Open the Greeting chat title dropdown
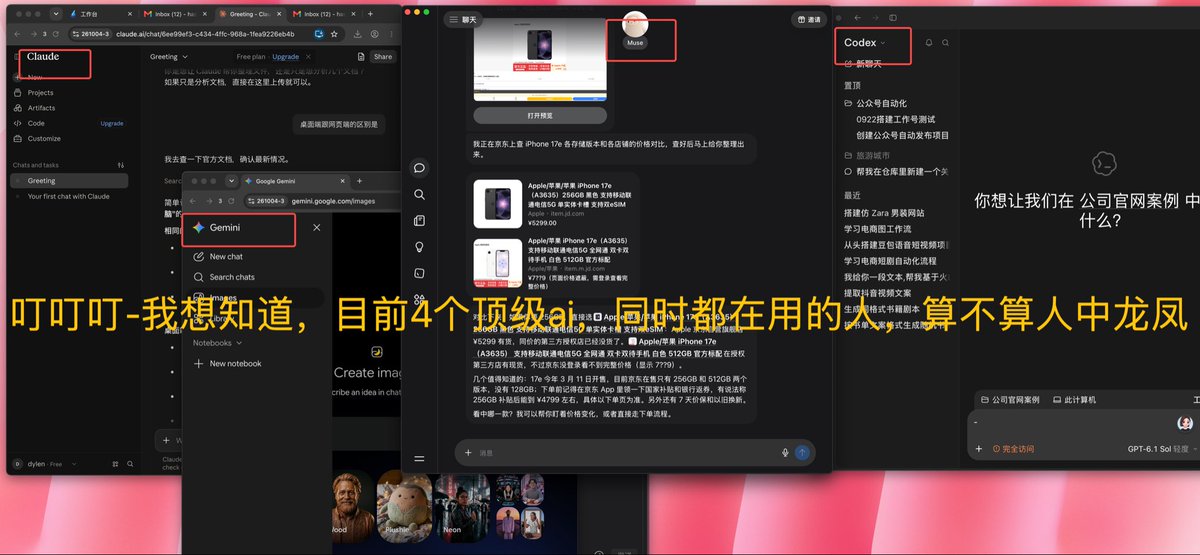This screenshot has height=555, width=1200. point(168,57)
